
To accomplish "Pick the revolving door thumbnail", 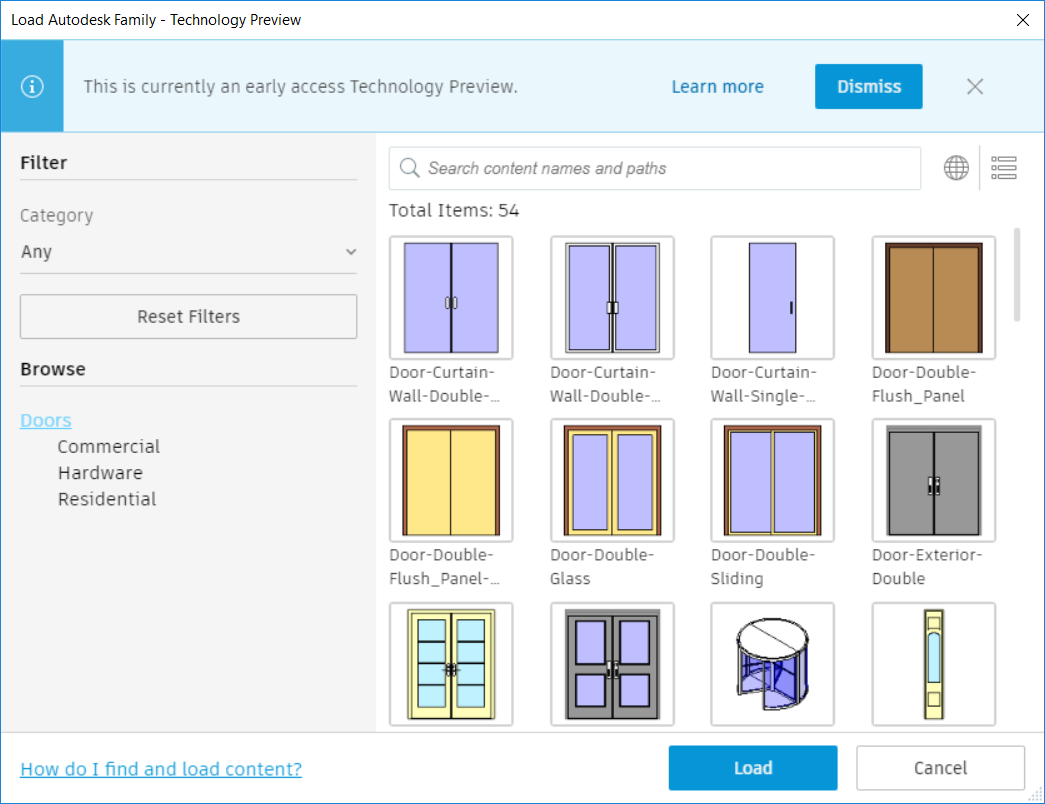I will 772,663.
